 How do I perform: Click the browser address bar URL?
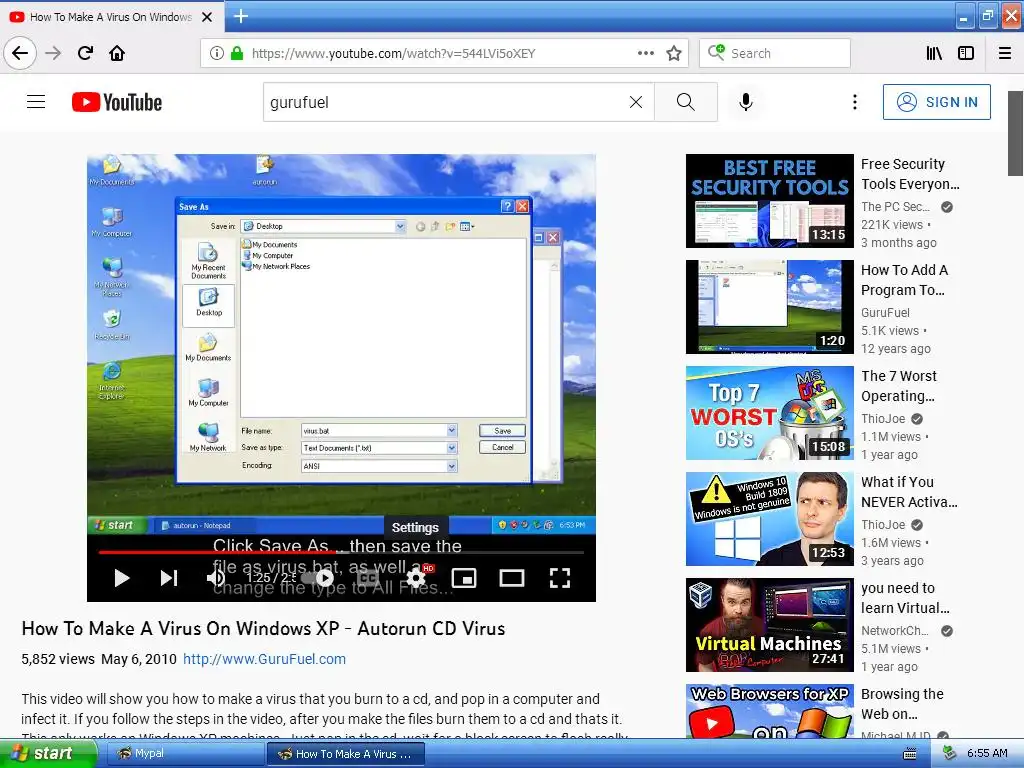pyautogui.click(x=393, y=53)
